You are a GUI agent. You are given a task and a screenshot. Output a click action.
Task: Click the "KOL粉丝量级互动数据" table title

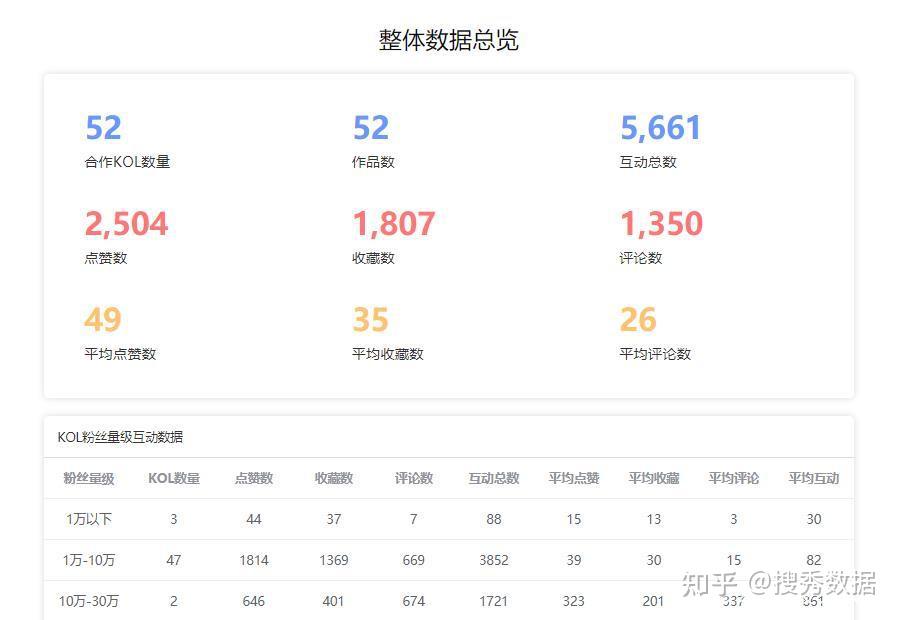tap(120, 437)
